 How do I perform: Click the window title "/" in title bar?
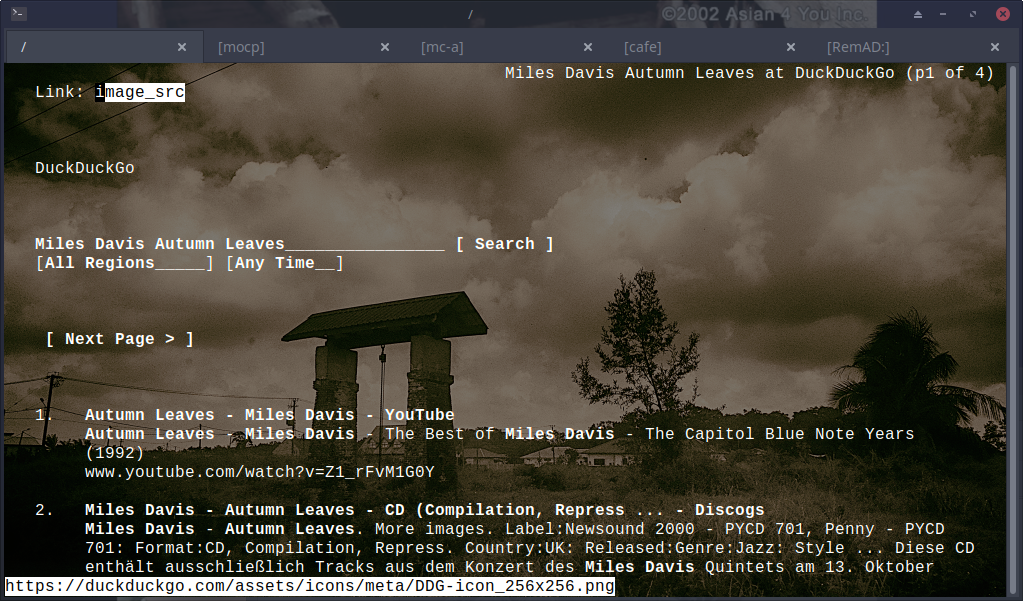(470, 14)
